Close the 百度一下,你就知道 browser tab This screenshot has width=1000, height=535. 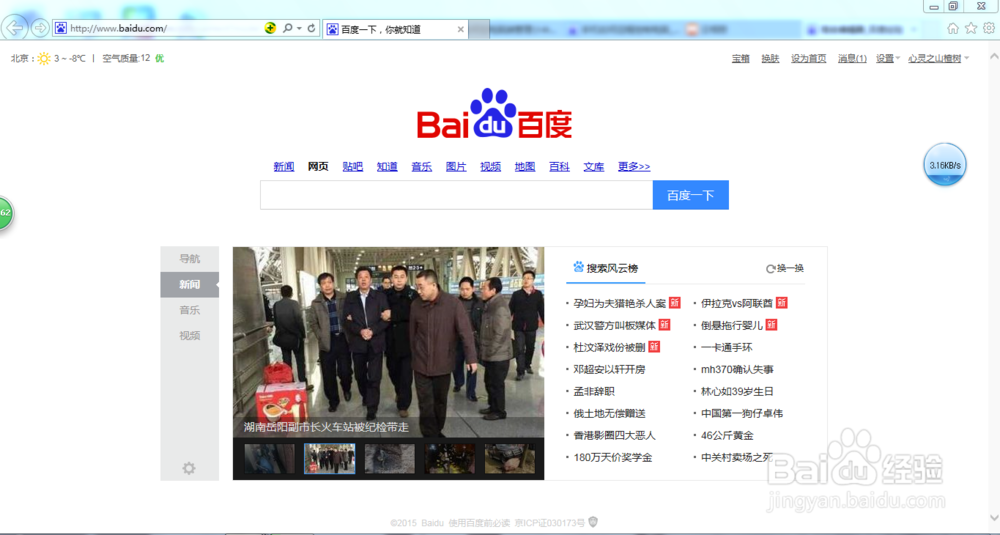pyautogui.click(x=460, y=29)
